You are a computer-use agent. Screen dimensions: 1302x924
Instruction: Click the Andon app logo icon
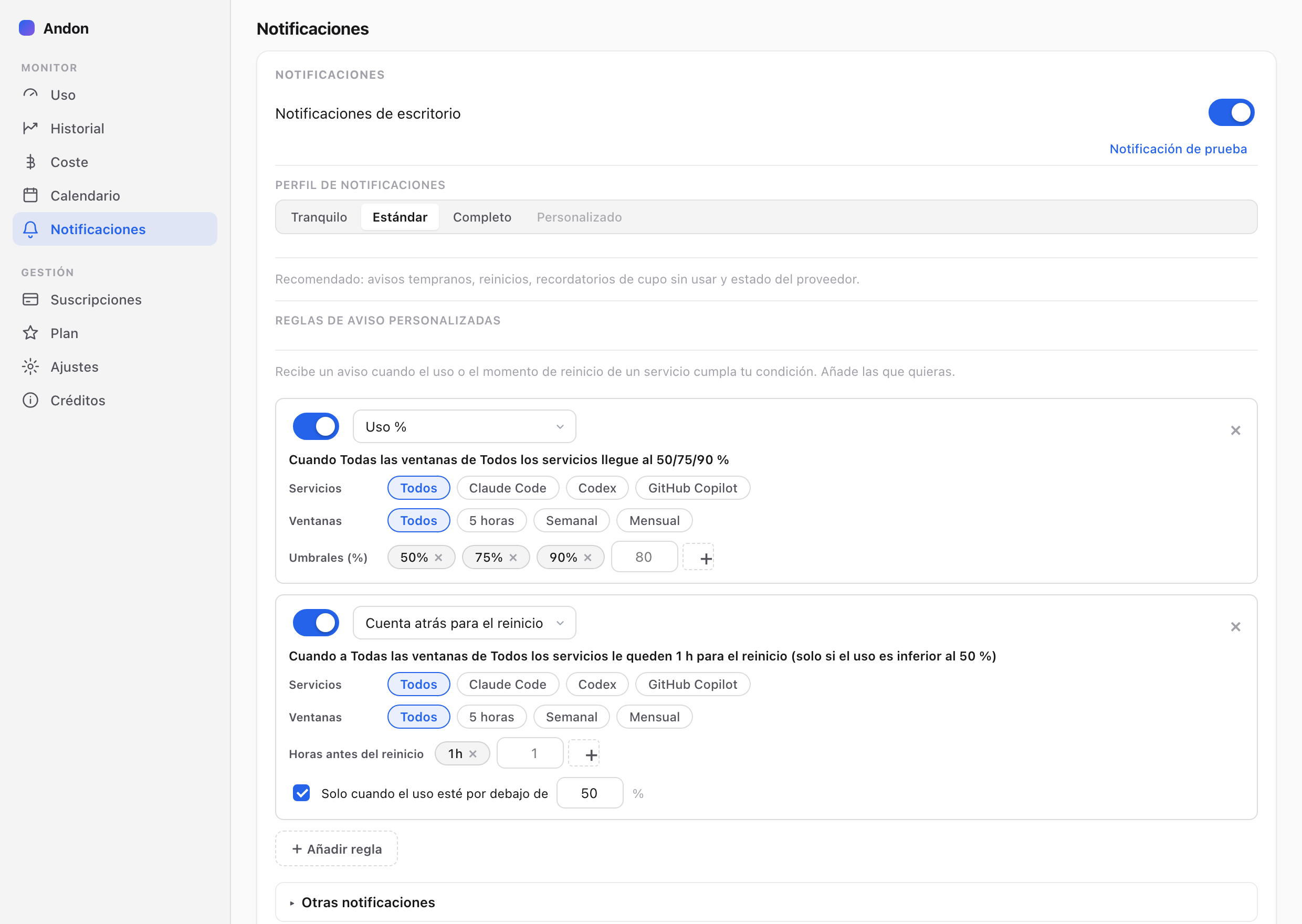pyautogui.click(x=27, y=28)
